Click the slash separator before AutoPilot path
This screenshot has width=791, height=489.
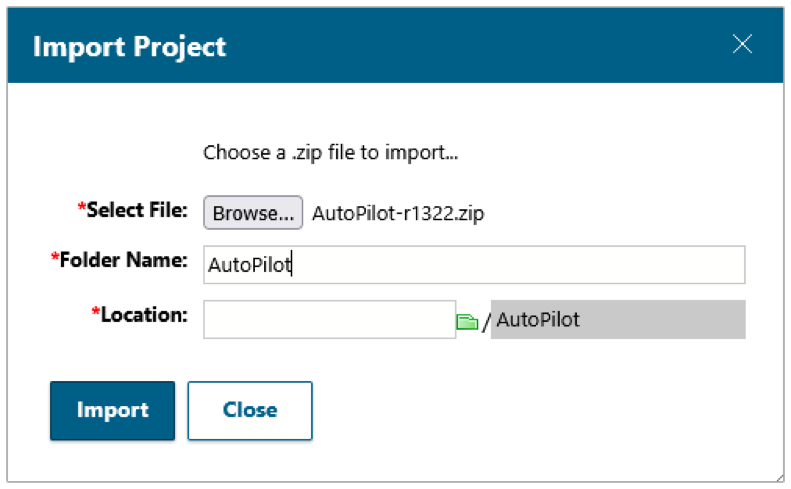coord(486,322)
